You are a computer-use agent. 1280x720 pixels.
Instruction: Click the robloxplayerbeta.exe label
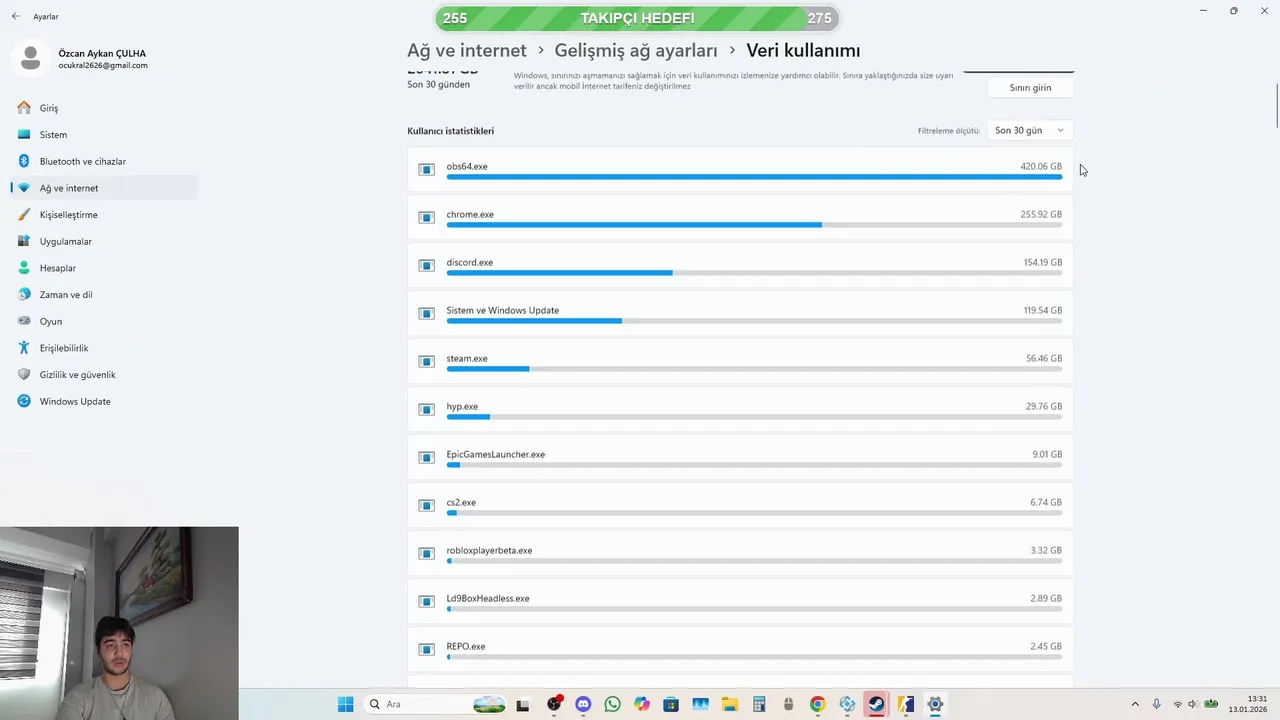pyautogui.click(x=489, y=550)
